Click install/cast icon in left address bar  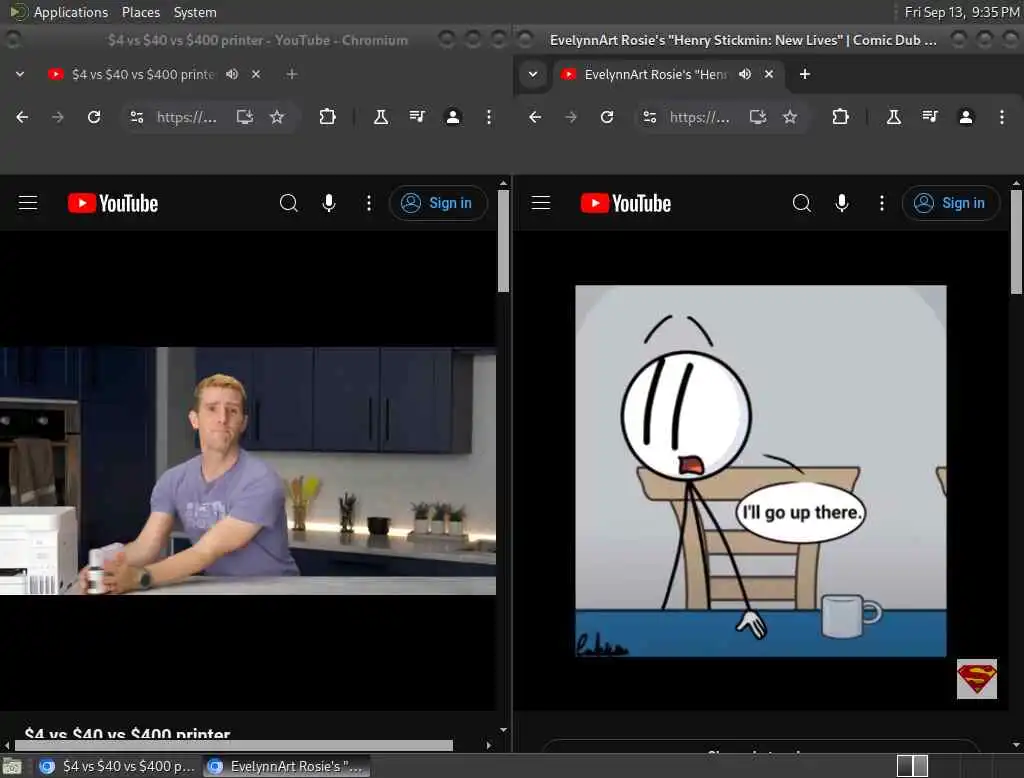[245, 117]
